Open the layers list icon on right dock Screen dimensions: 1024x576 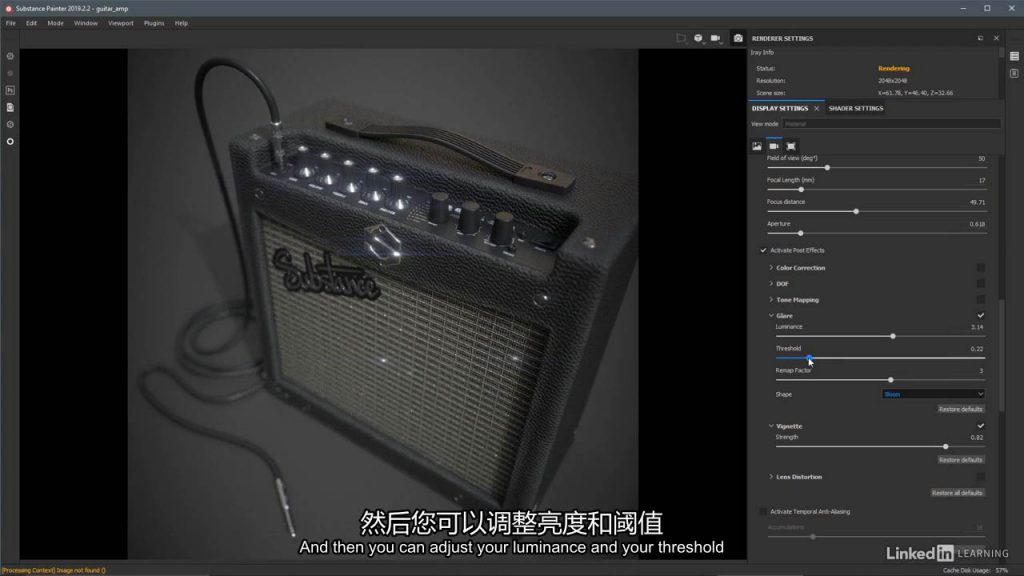(x=1014, y=57)
